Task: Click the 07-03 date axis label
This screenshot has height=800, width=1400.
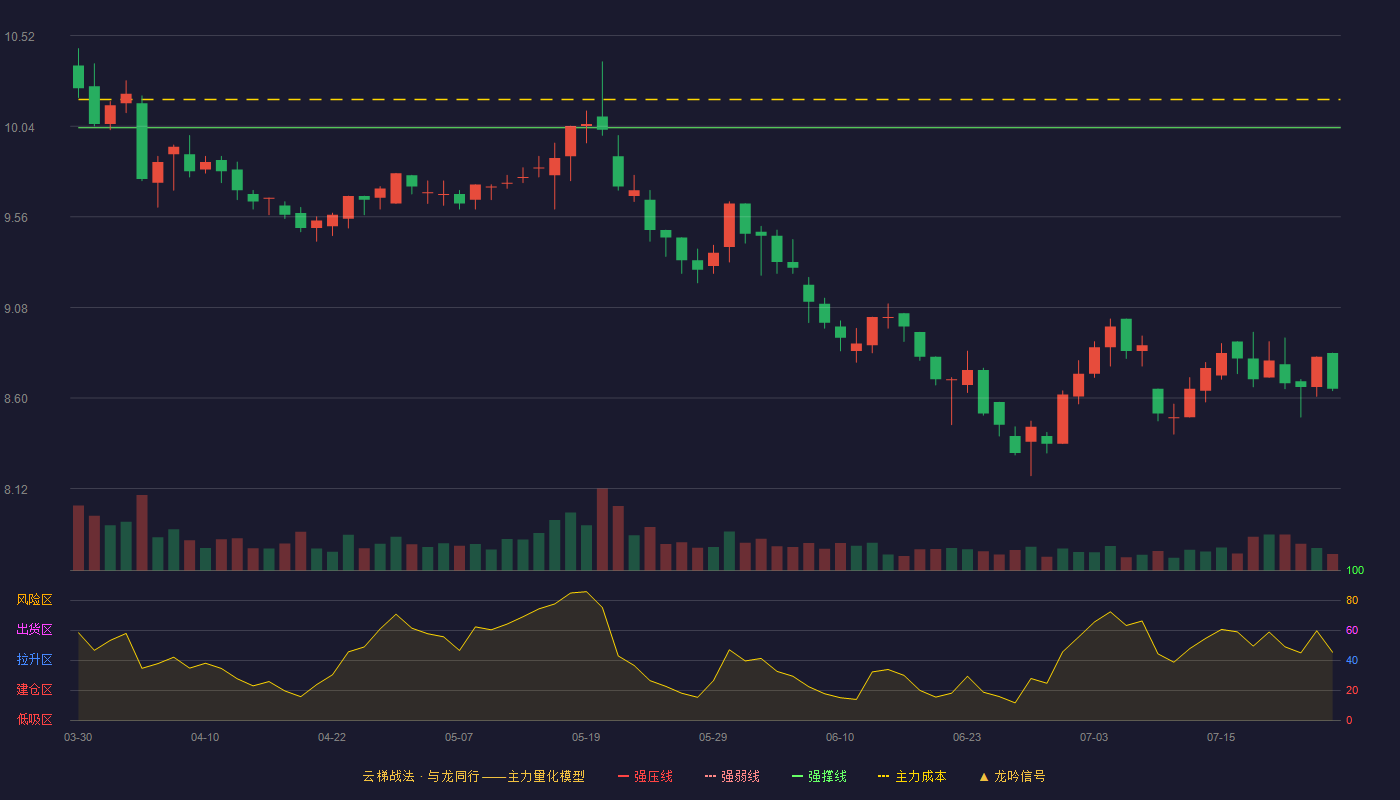Action: (1094, 737)
